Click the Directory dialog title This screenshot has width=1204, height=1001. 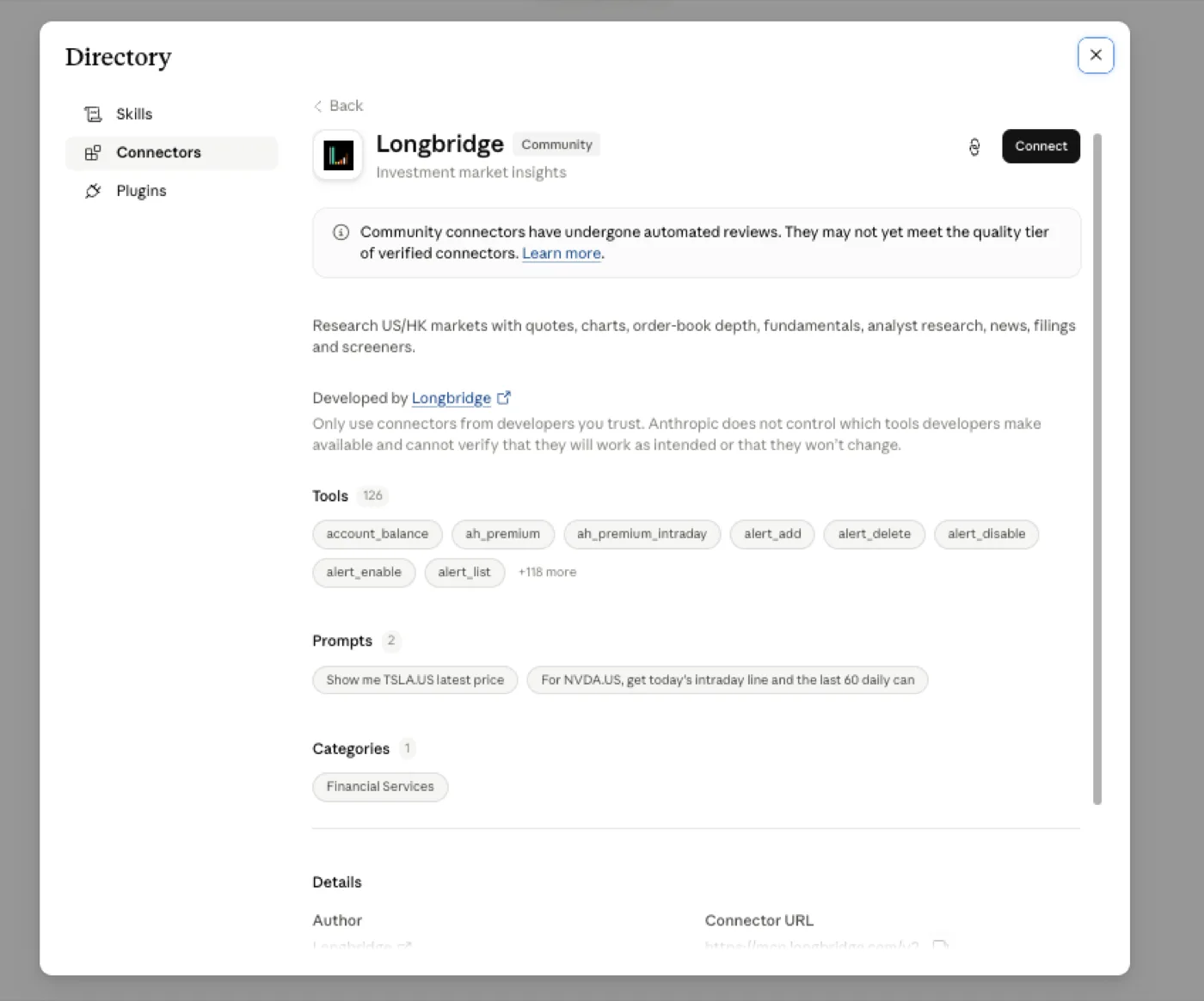pyautogui.click(x=119, y=57)
